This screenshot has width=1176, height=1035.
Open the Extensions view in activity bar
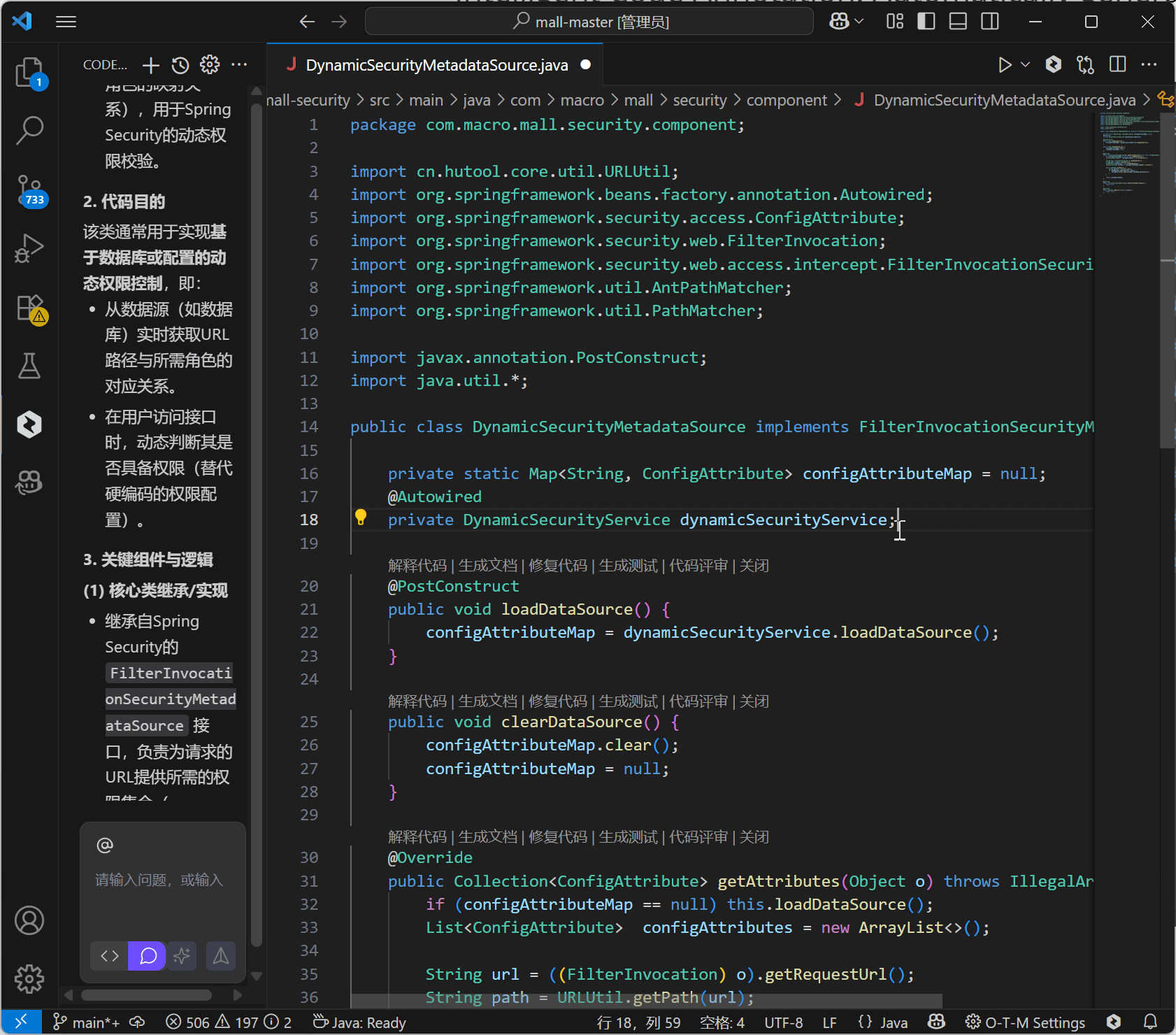coord(29,308)
